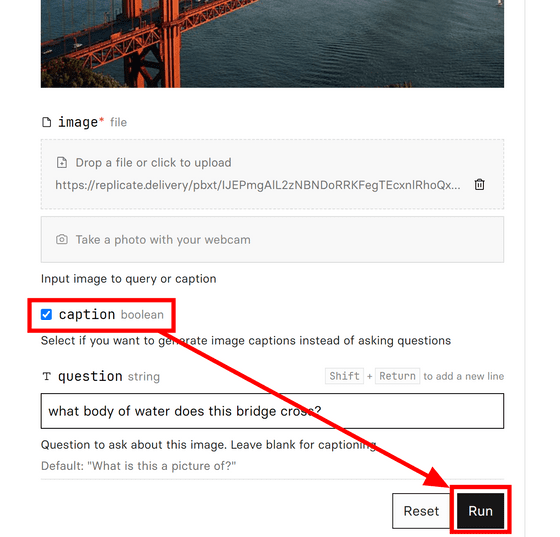
Task: Reset the form inputs
Action: [421, 511]
